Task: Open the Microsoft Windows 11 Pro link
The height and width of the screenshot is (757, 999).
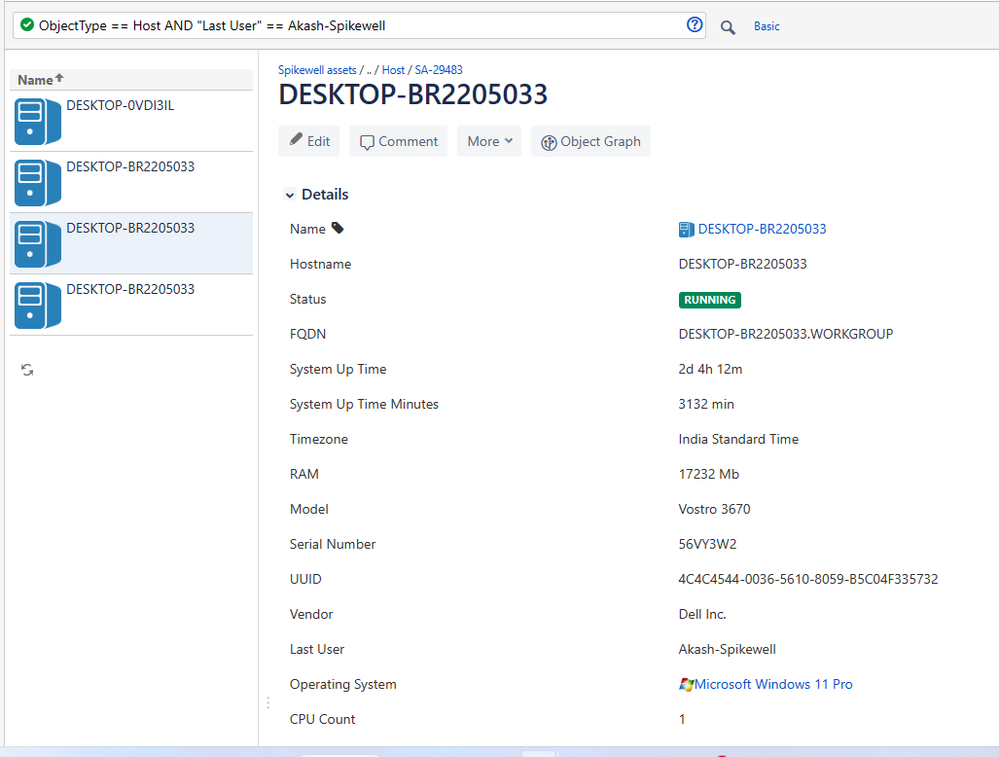Action: click(773, 684)
